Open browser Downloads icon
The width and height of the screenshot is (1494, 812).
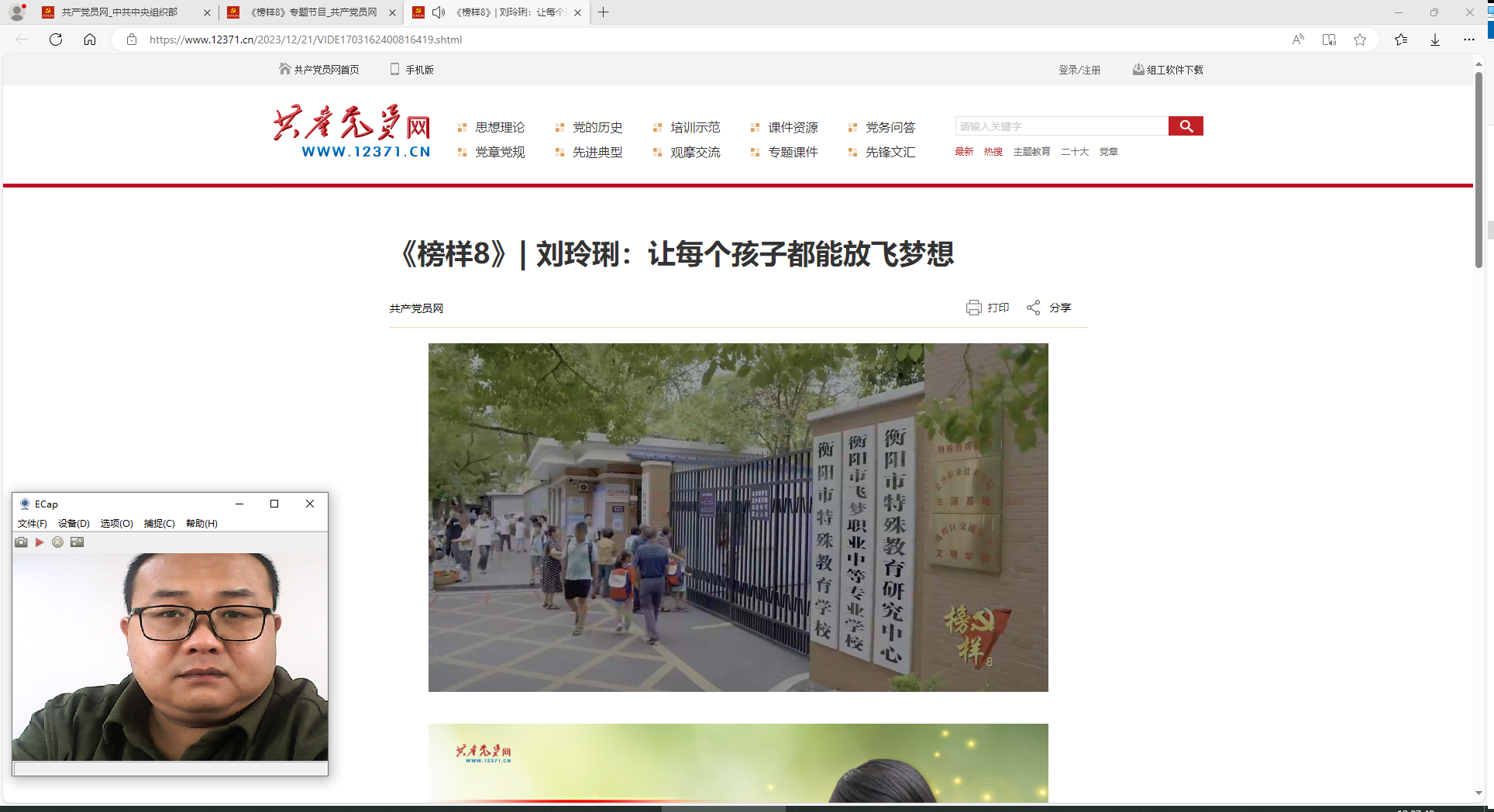click(1435, 40)
